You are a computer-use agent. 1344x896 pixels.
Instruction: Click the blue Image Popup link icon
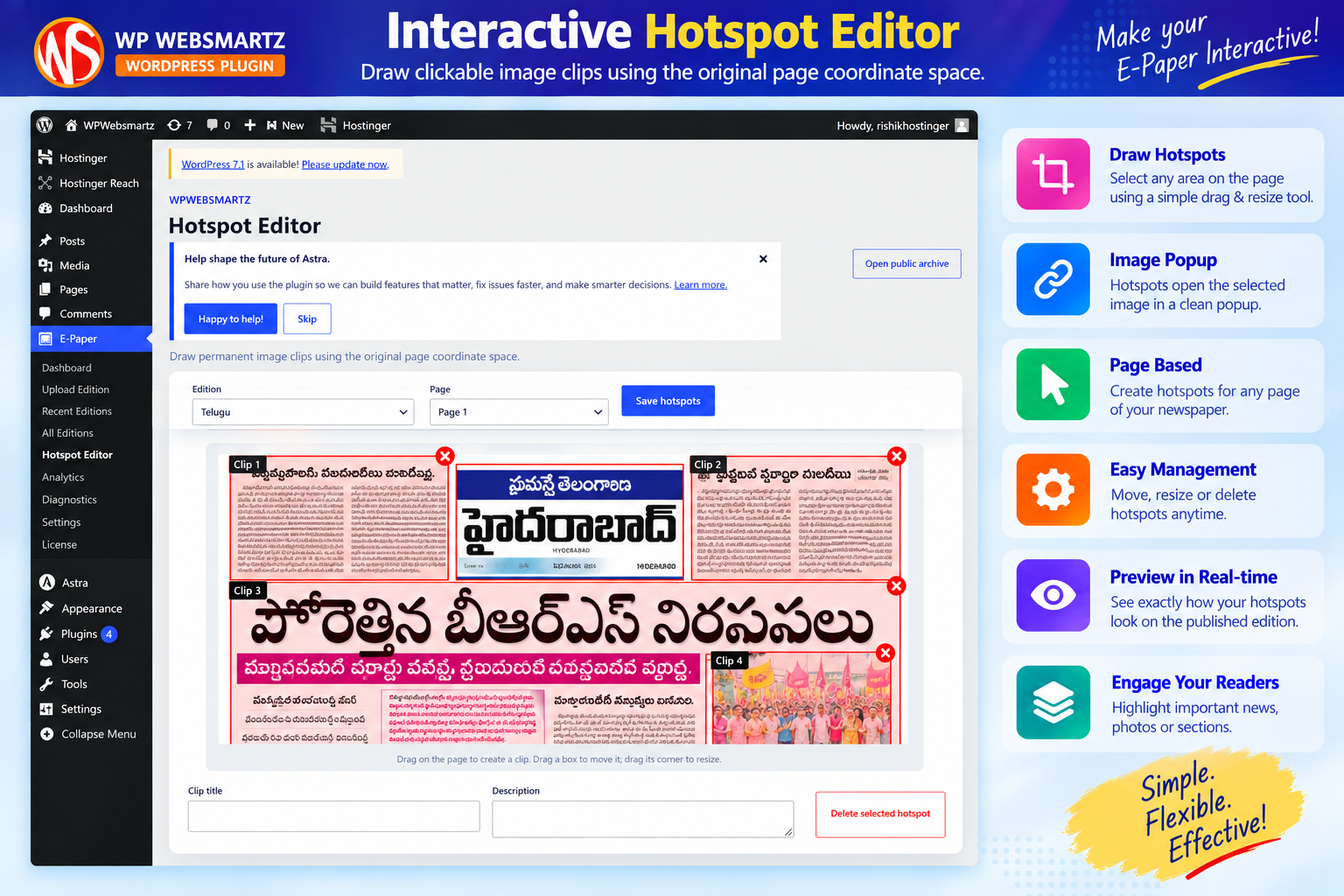(x=1053, y=279)
